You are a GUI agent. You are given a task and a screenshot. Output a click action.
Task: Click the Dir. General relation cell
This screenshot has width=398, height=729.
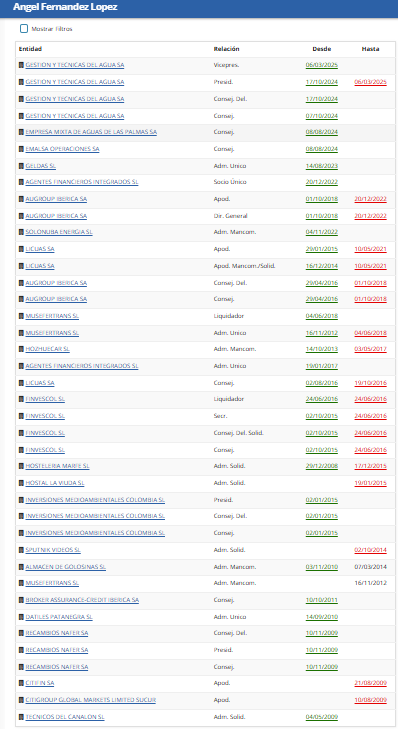tap(230, 216)
